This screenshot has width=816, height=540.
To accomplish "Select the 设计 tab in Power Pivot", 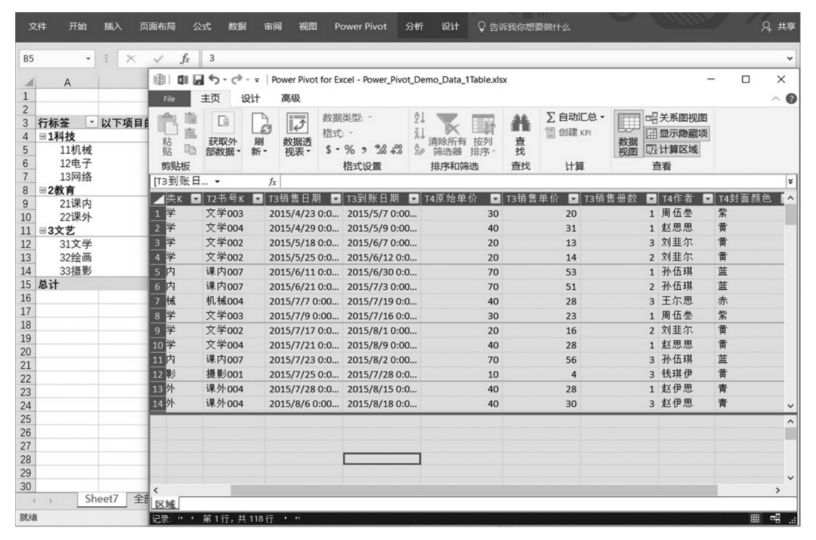I will [x=250, y=98].
